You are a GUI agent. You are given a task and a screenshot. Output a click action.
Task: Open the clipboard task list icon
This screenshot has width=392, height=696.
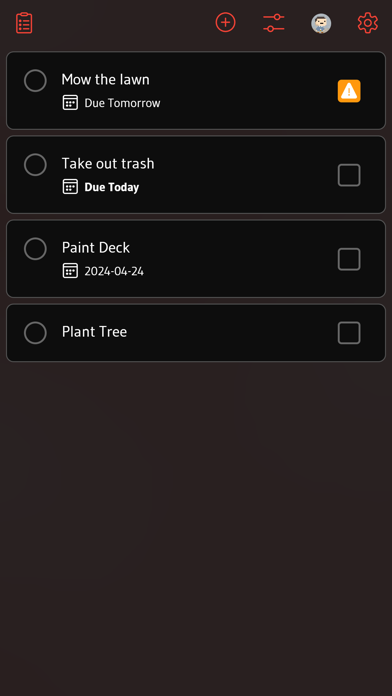coord(24,23)
